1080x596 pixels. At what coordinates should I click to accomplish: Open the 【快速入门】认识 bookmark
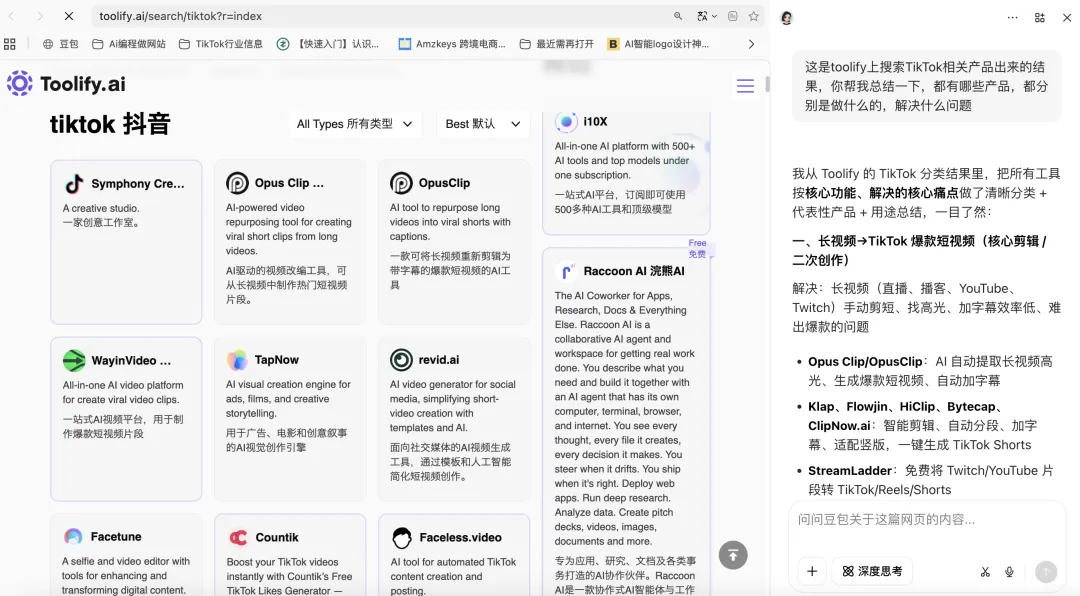[328, 44]
